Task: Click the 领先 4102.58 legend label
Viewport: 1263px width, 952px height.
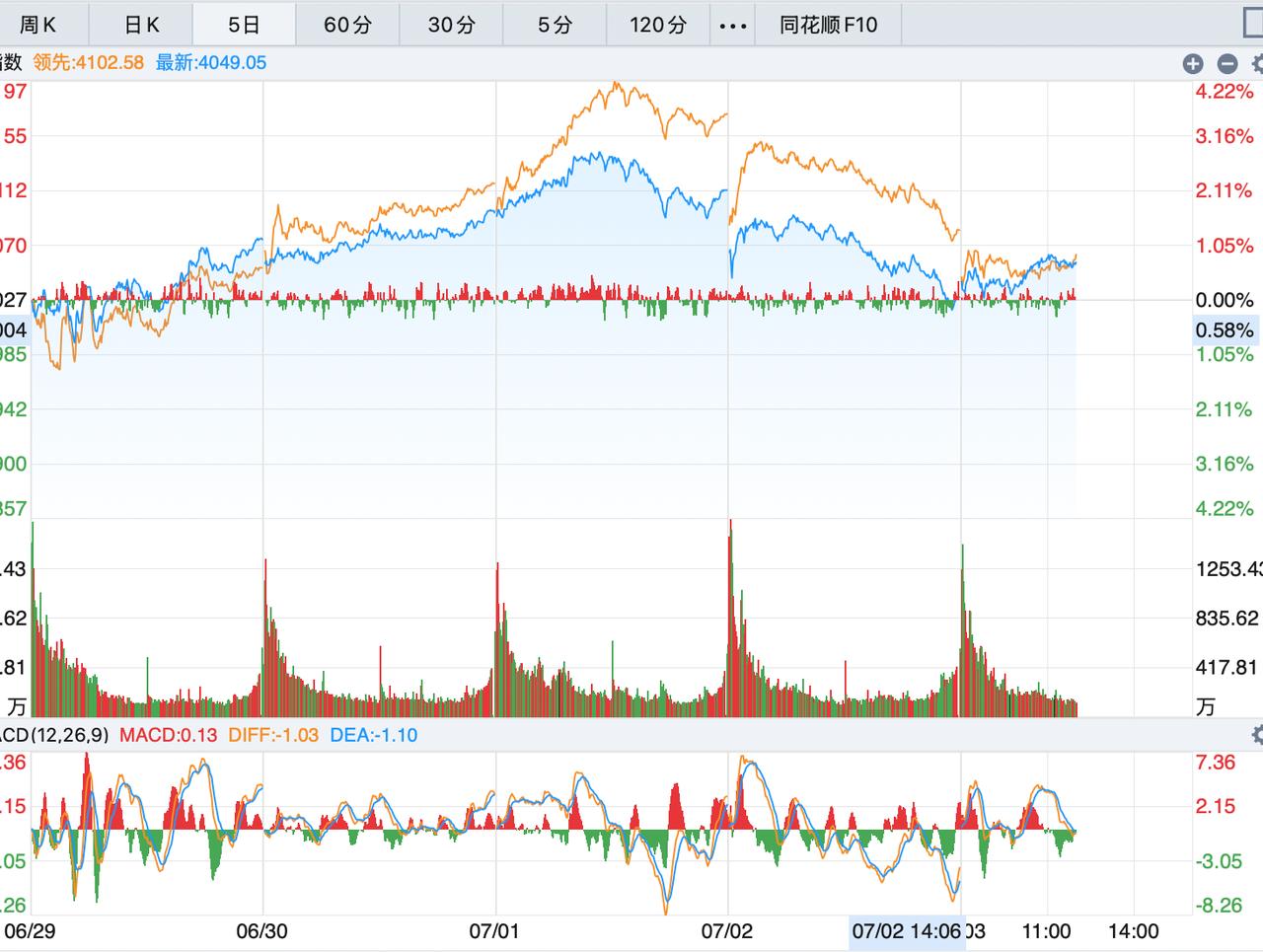Action: click(x=88, y=63)
